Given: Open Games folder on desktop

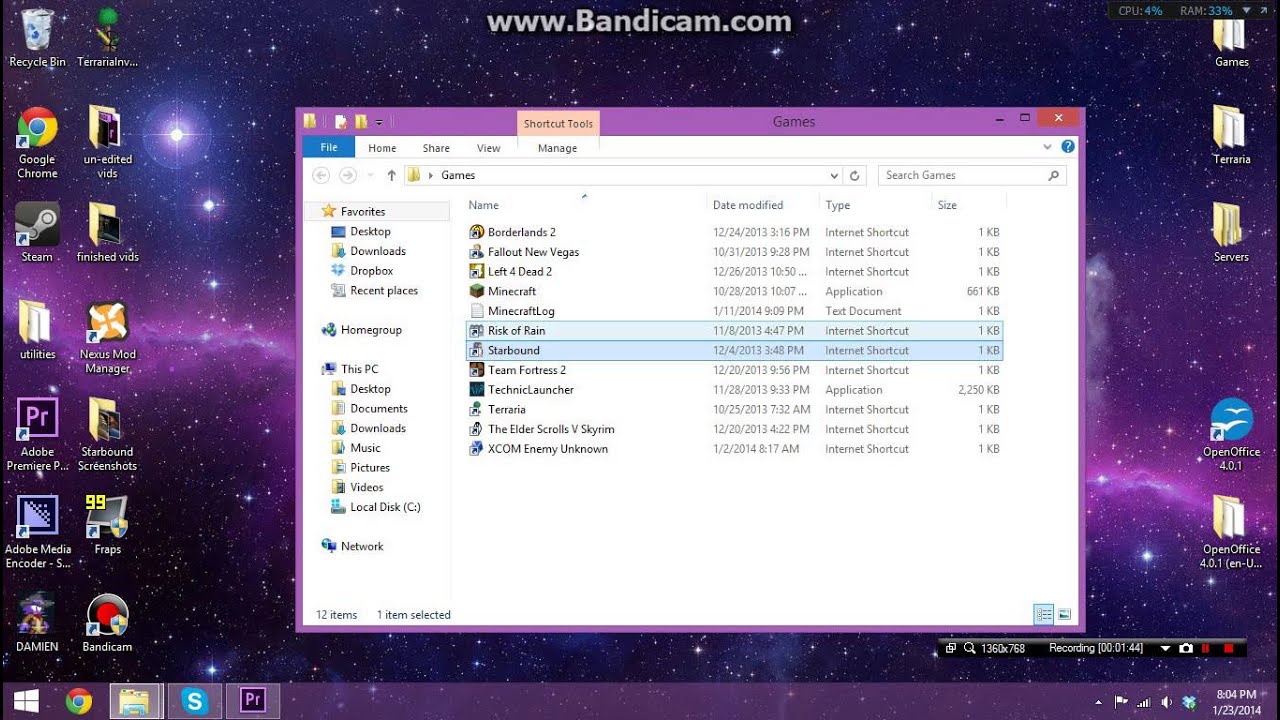Looking at the screenshot, I should [1231, 40].
